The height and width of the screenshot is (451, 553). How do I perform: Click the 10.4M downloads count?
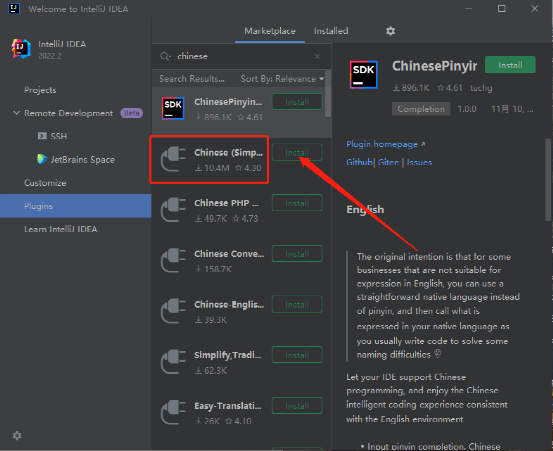tap(212, 168)
